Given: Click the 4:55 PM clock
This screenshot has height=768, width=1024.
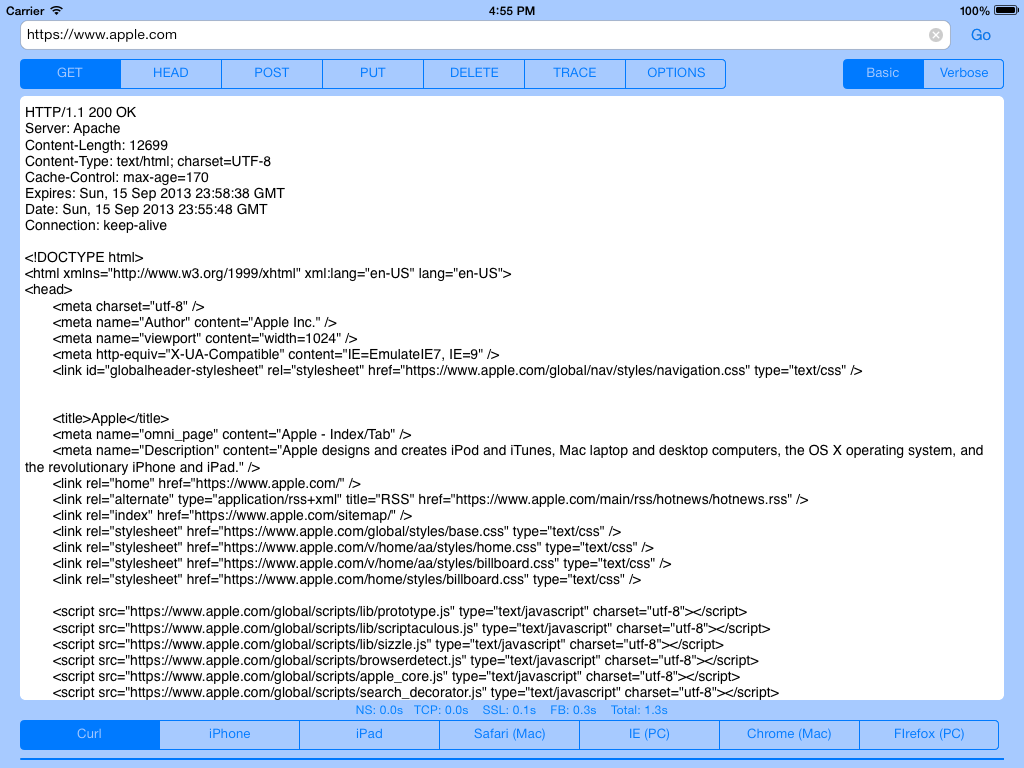Looking at the screenshot, I should [512, 11].
